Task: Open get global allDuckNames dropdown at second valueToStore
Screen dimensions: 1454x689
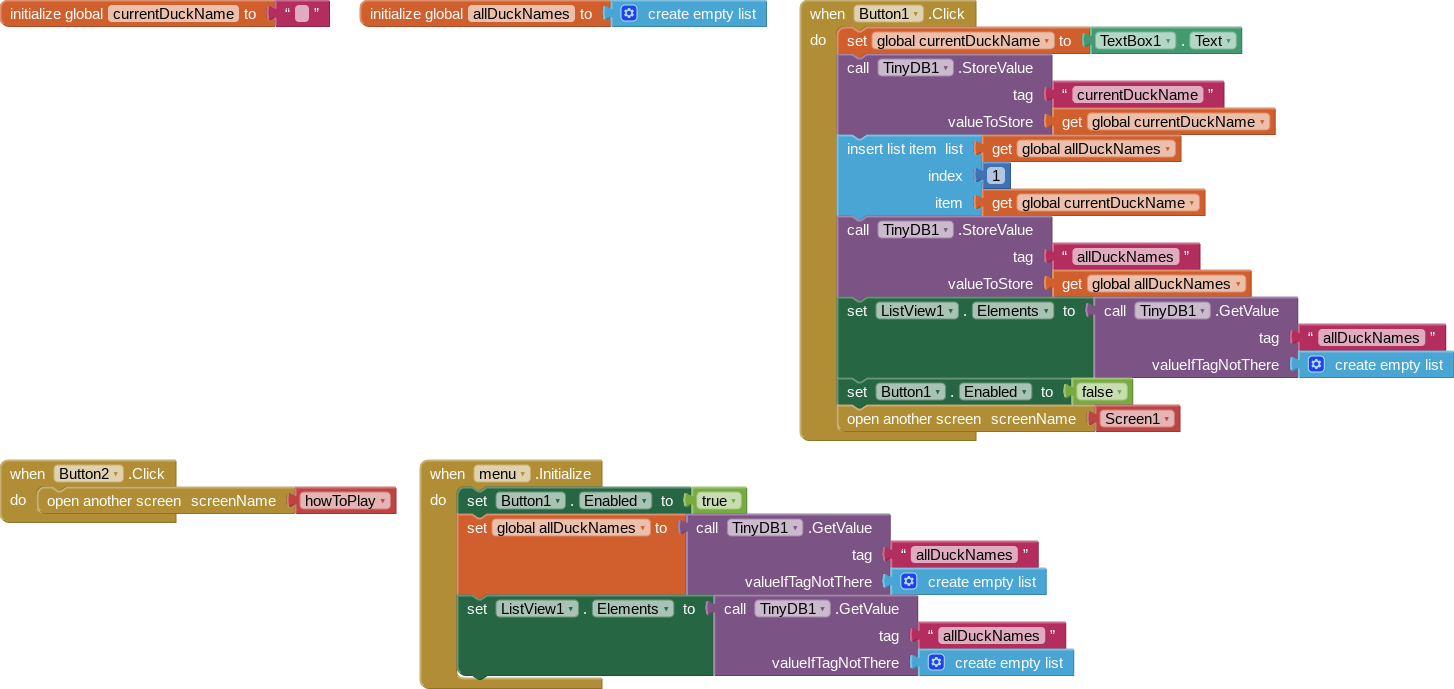Action: click(1166, 284)
